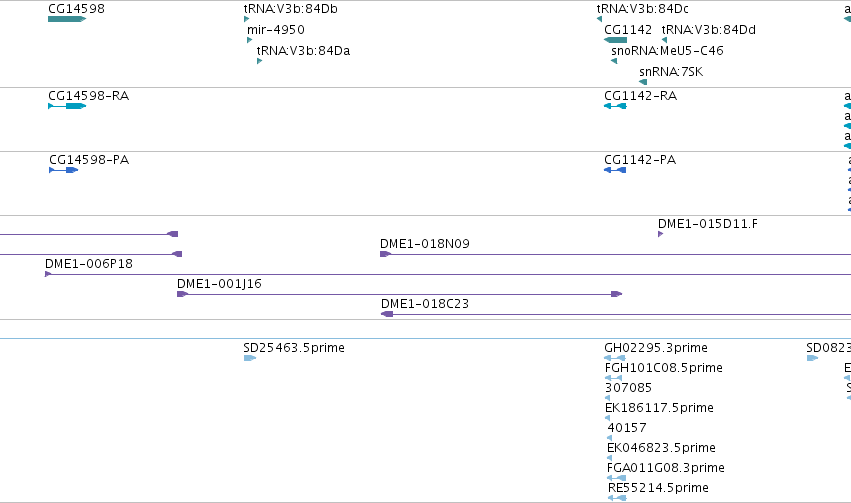The height and width of the screenshot is (503, 851).
Task: Select the SD25463.5prime label
Action: pos(294,348)
